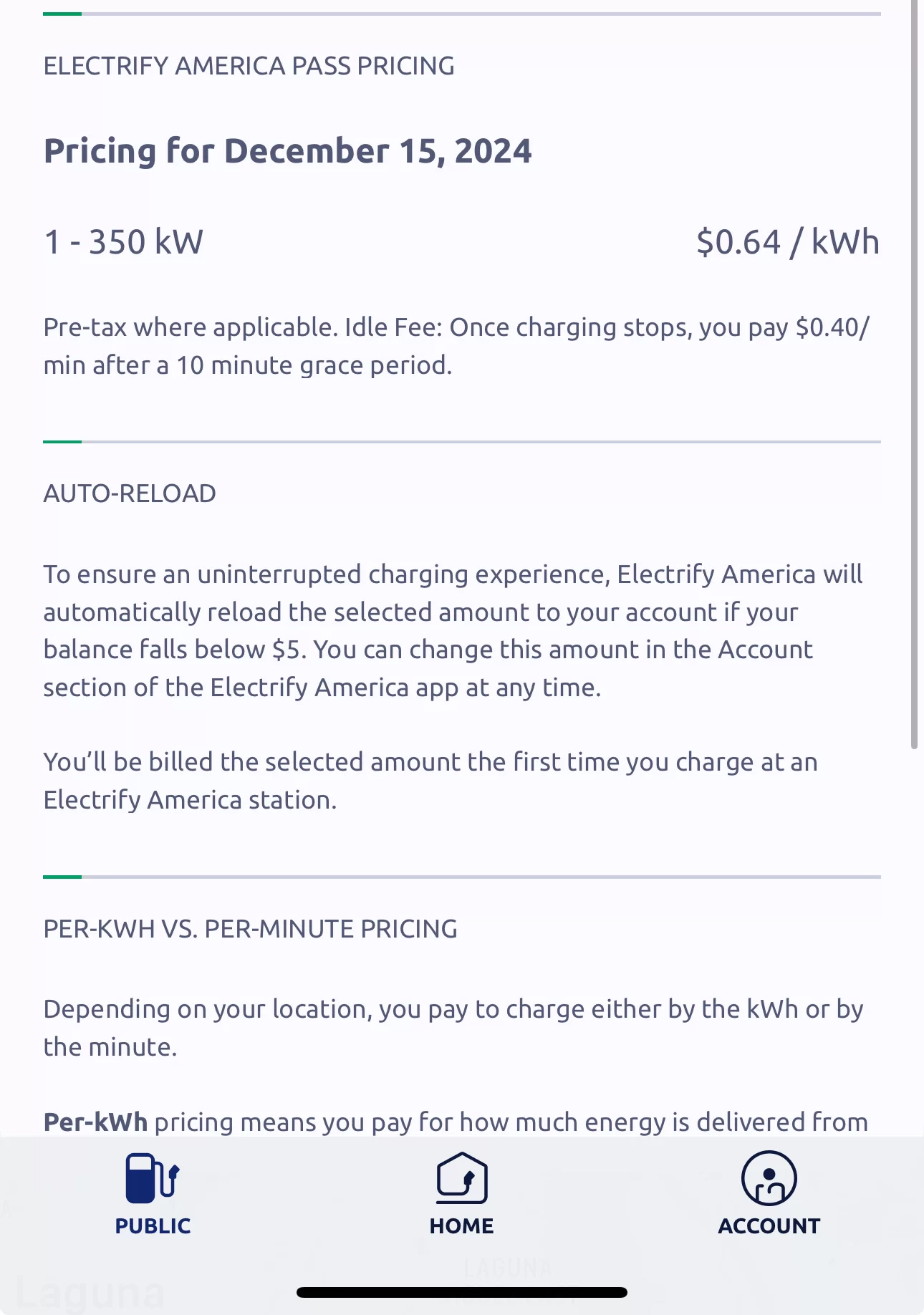Click the Idle Fee description paragraph
The height and width of the screenshot is (1315, 924).
pos(457,346)
